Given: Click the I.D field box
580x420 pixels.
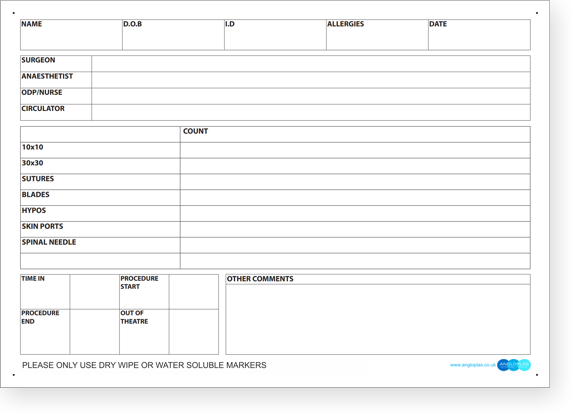Looking at the screenshot, I should coord(275,35).
